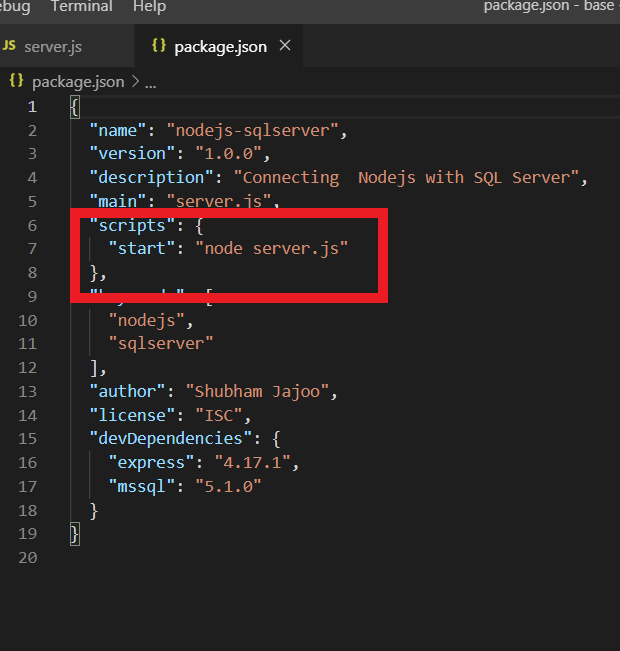The image size is (620, 651).
Task: Click the "Connecting Nodejs with SQL Server" string
Action: tap(406, 178)
